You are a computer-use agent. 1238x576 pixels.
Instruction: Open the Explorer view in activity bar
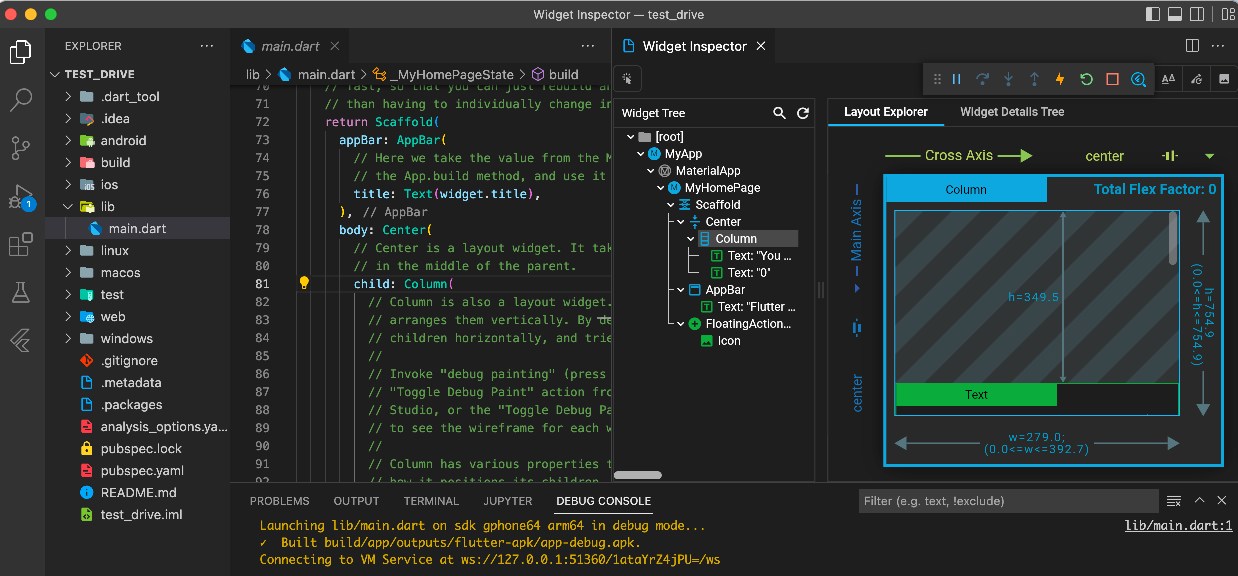pyautogui.click(x=21, y=52)
